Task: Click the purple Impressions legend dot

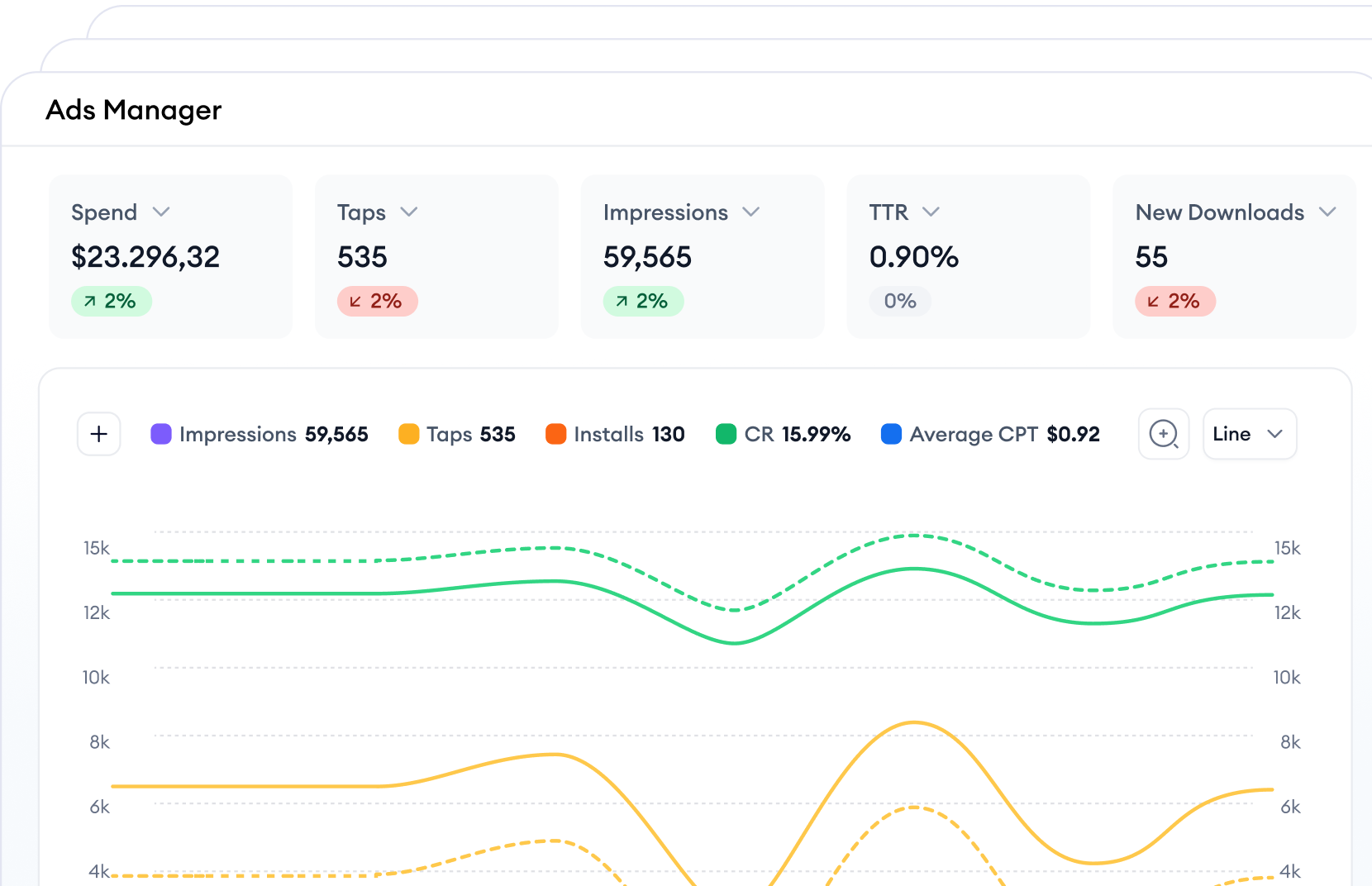Action: pyautogui.click(x=160, y=434)
